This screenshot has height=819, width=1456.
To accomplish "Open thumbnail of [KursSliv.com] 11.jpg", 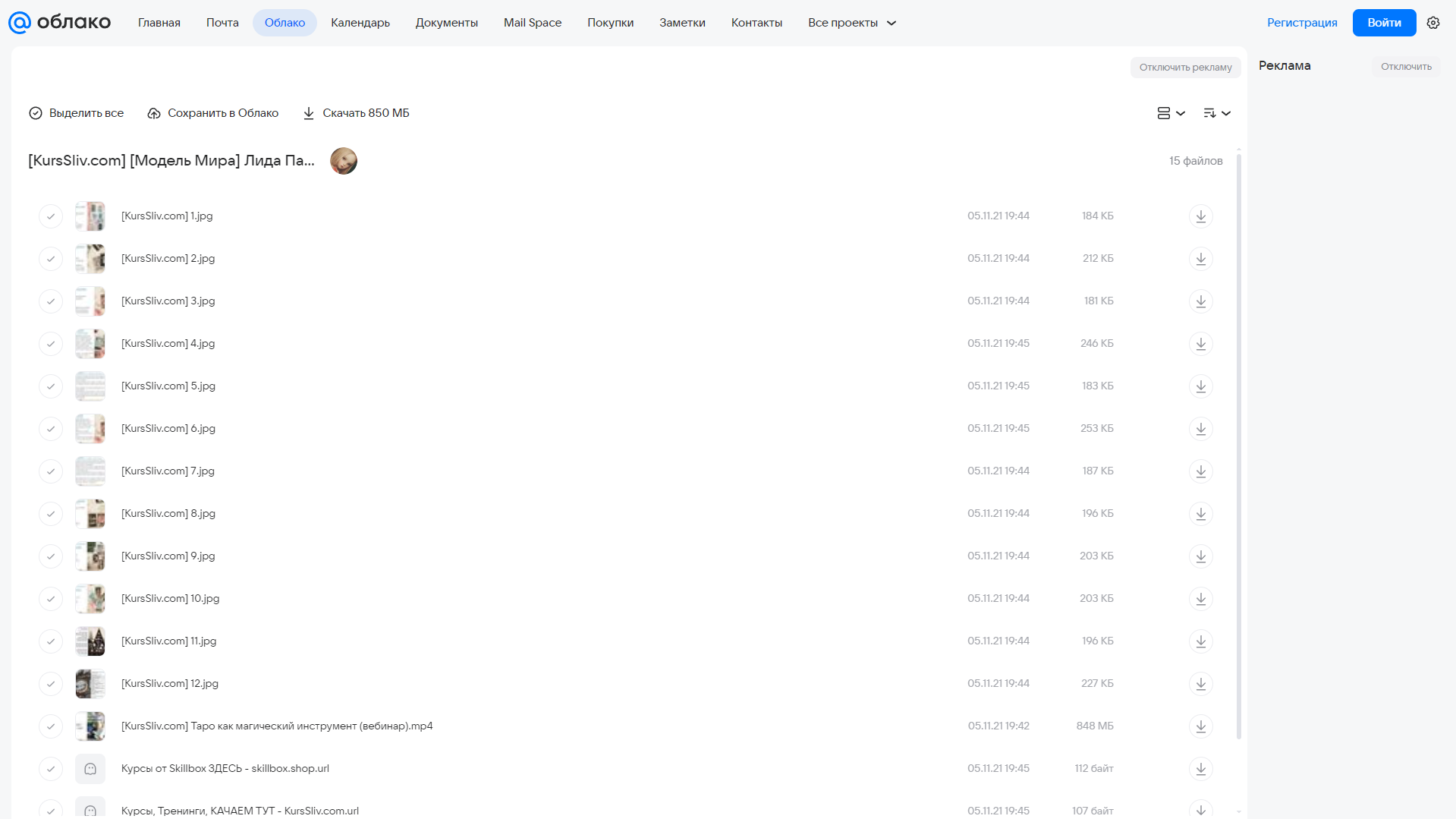I will pyautogui.click(x=90, y=641).
